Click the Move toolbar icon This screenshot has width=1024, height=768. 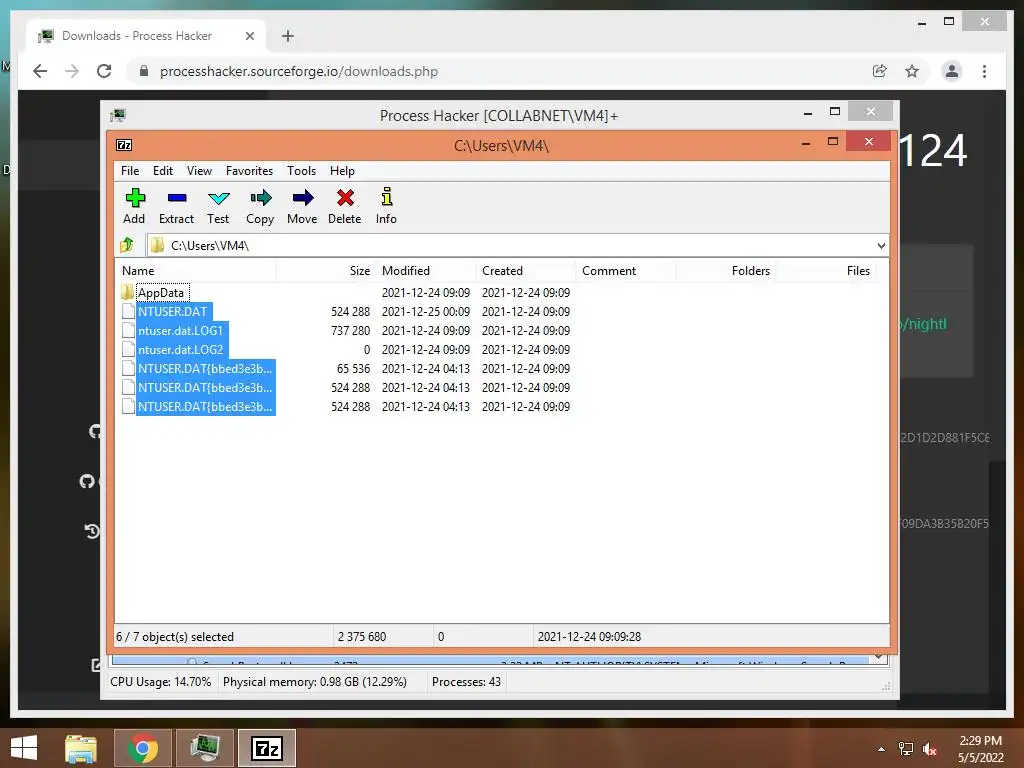pos(302,198)
